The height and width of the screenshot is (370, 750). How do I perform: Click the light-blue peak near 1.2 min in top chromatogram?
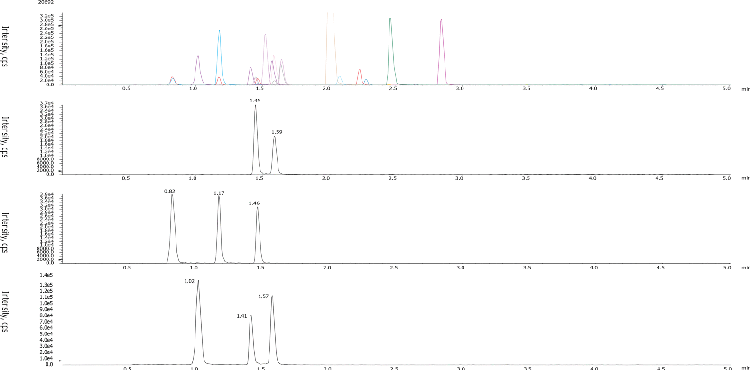coord(220,57)
